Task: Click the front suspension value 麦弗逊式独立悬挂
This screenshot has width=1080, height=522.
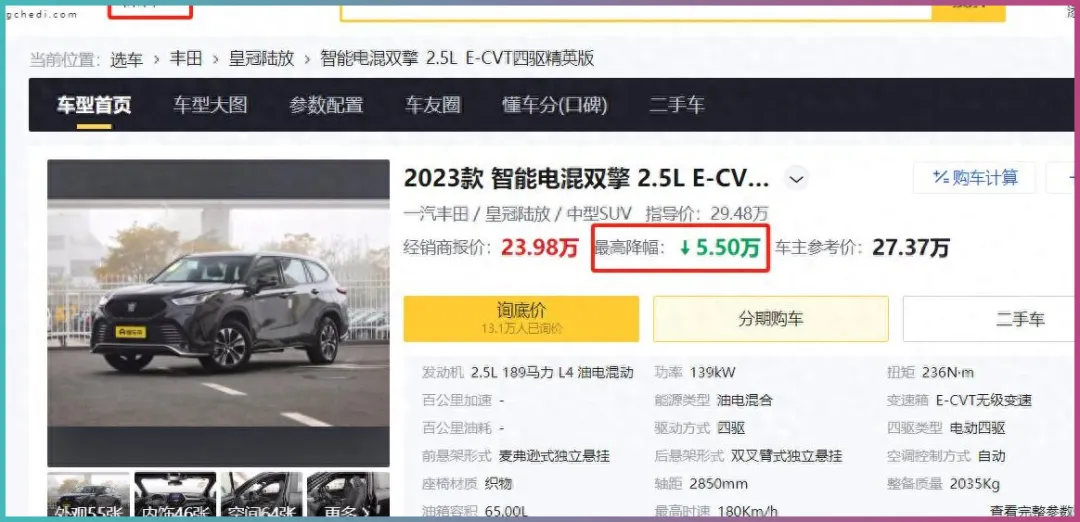Action: click(554, 456)
